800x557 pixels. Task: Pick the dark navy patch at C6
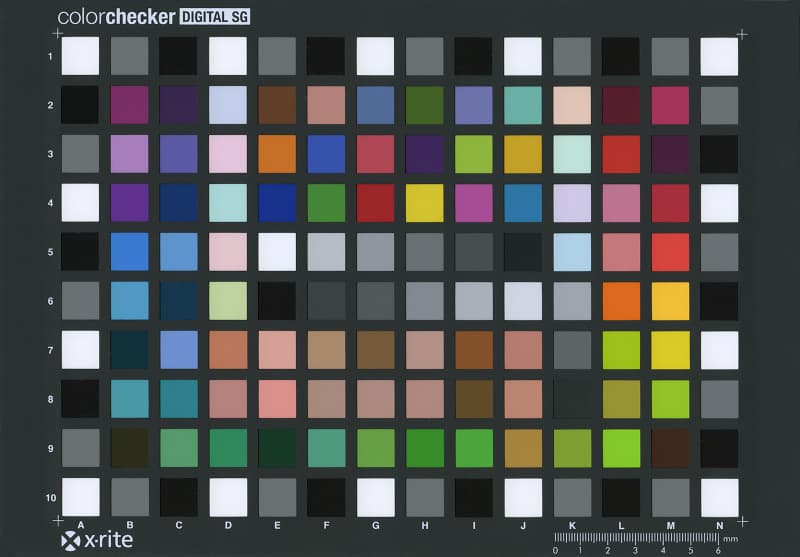pyautogui.click(x=179, y=301)
